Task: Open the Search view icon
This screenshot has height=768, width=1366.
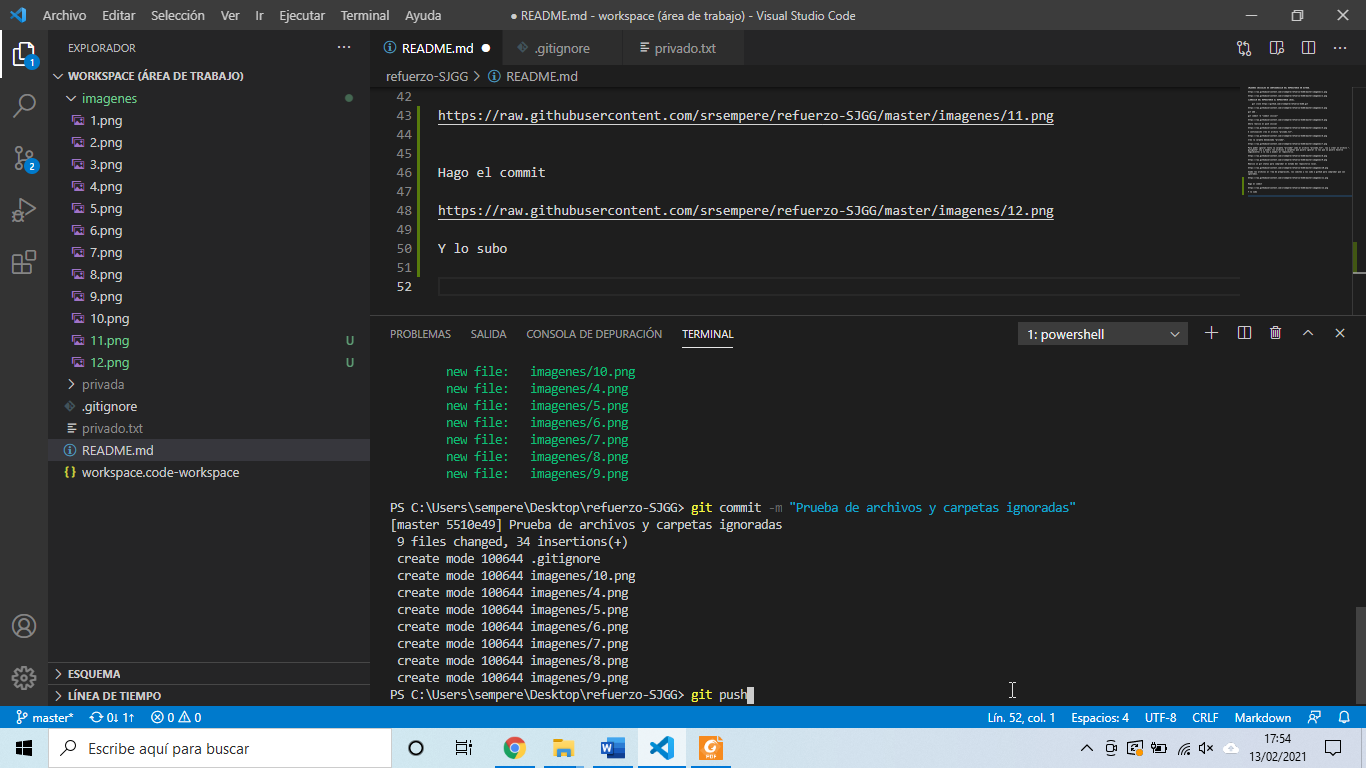Action: [24, 105]
